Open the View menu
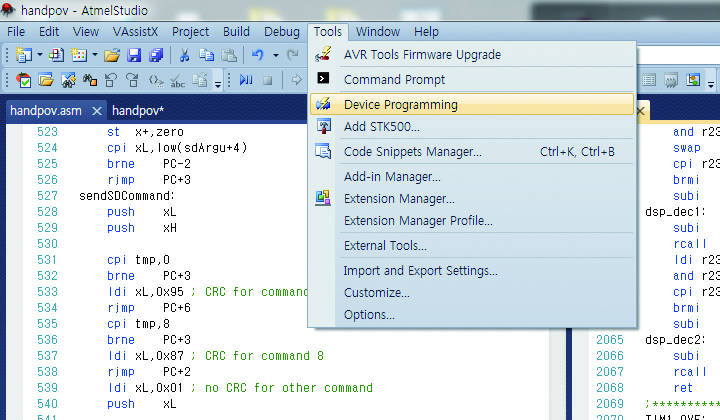Screen dimensions: 720x420 86,32
